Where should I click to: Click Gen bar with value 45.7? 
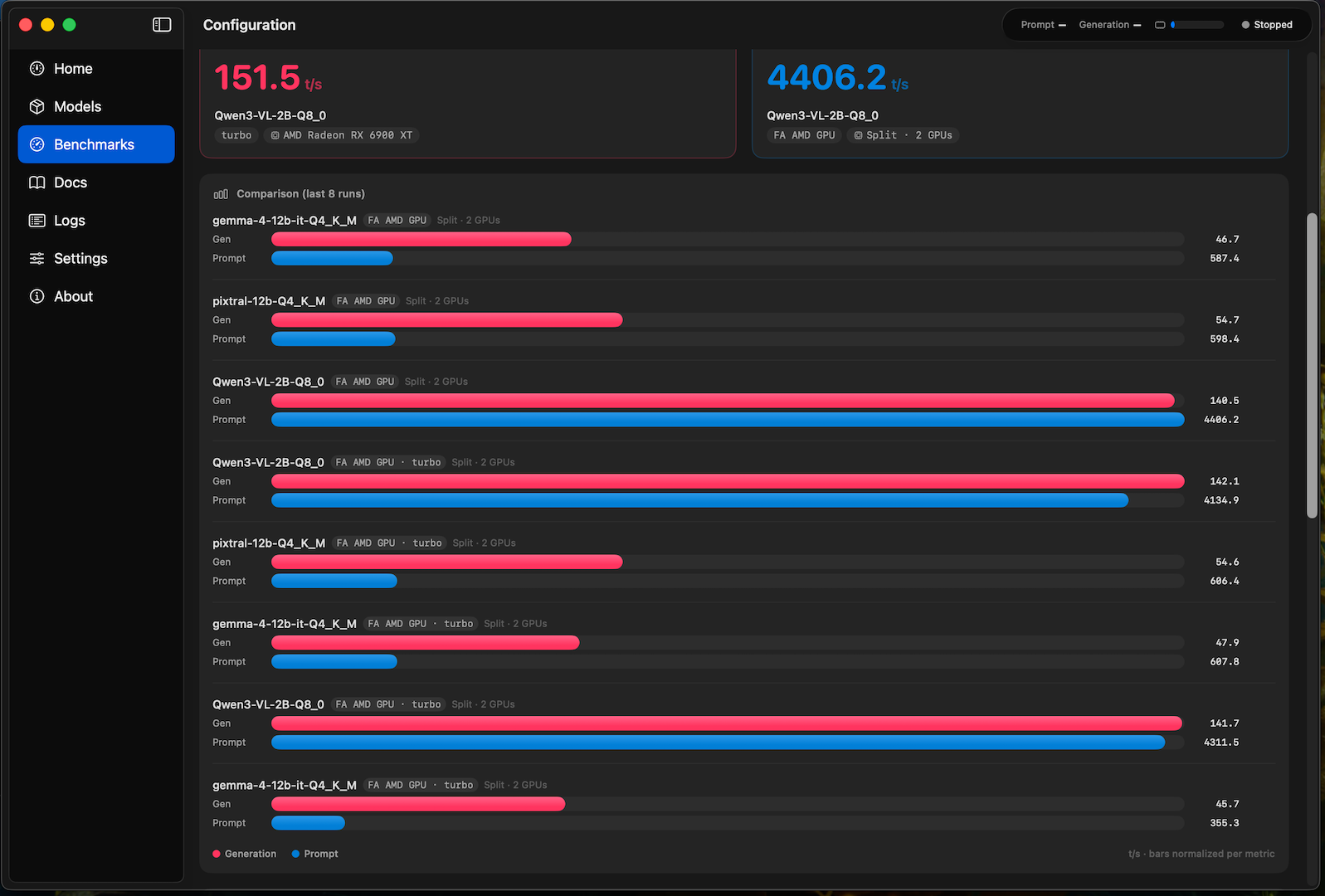point(419,804)
